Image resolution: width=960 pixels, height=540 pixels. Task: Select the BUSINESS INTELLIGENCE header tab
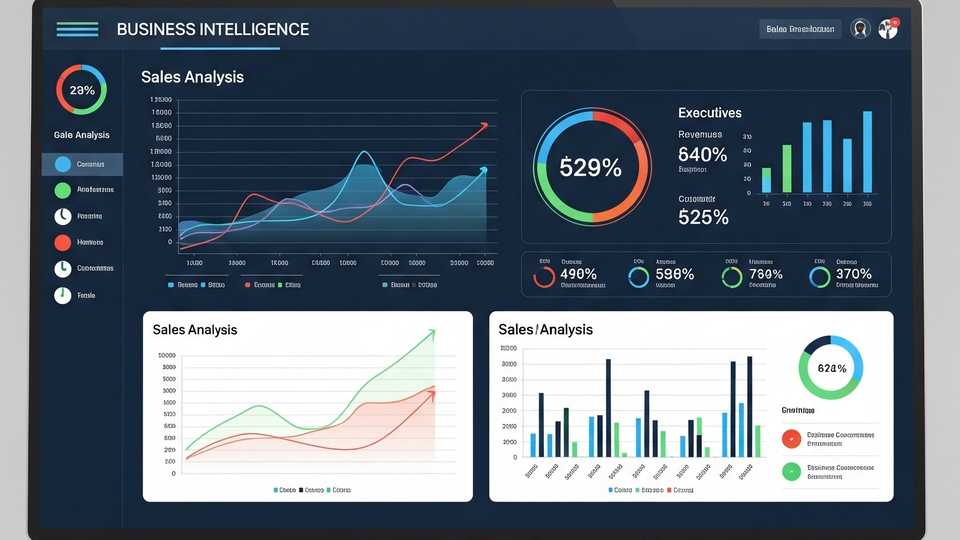coord(212,30)
